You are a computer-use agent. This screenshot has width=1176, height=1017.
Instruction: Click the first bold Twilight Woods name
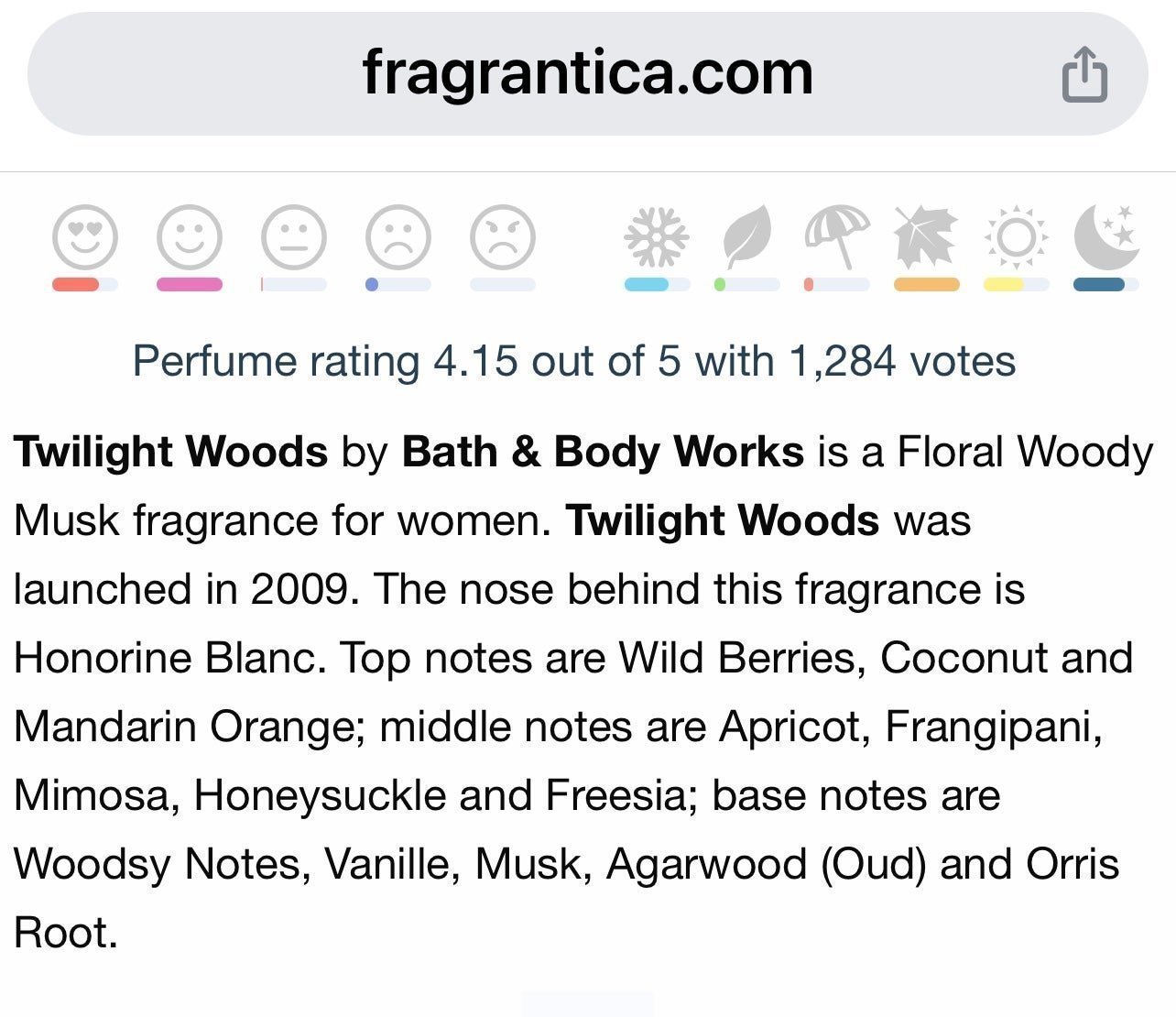coord(170,452)
